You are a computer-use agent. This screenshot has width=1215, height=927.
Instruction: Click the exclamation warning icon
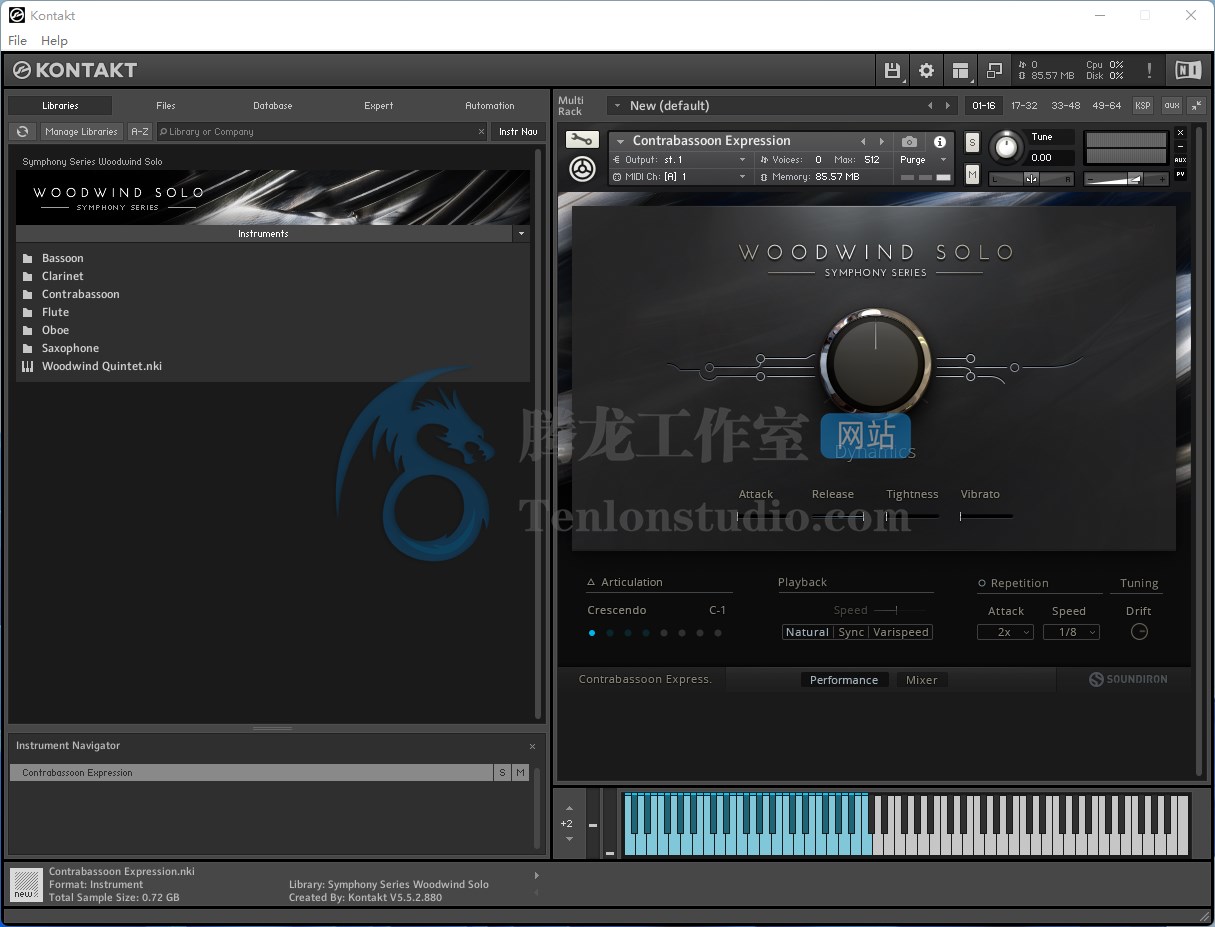pyautogui.click(x=1149, y=70)
